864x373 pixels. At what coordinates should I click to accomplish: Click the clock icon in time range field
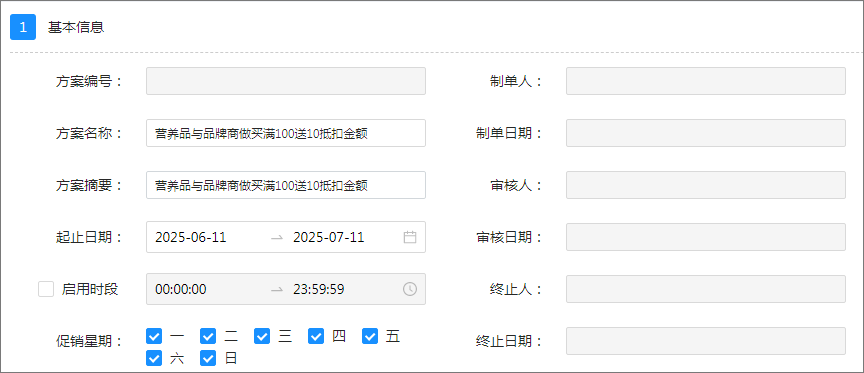(x=409, y=289)
